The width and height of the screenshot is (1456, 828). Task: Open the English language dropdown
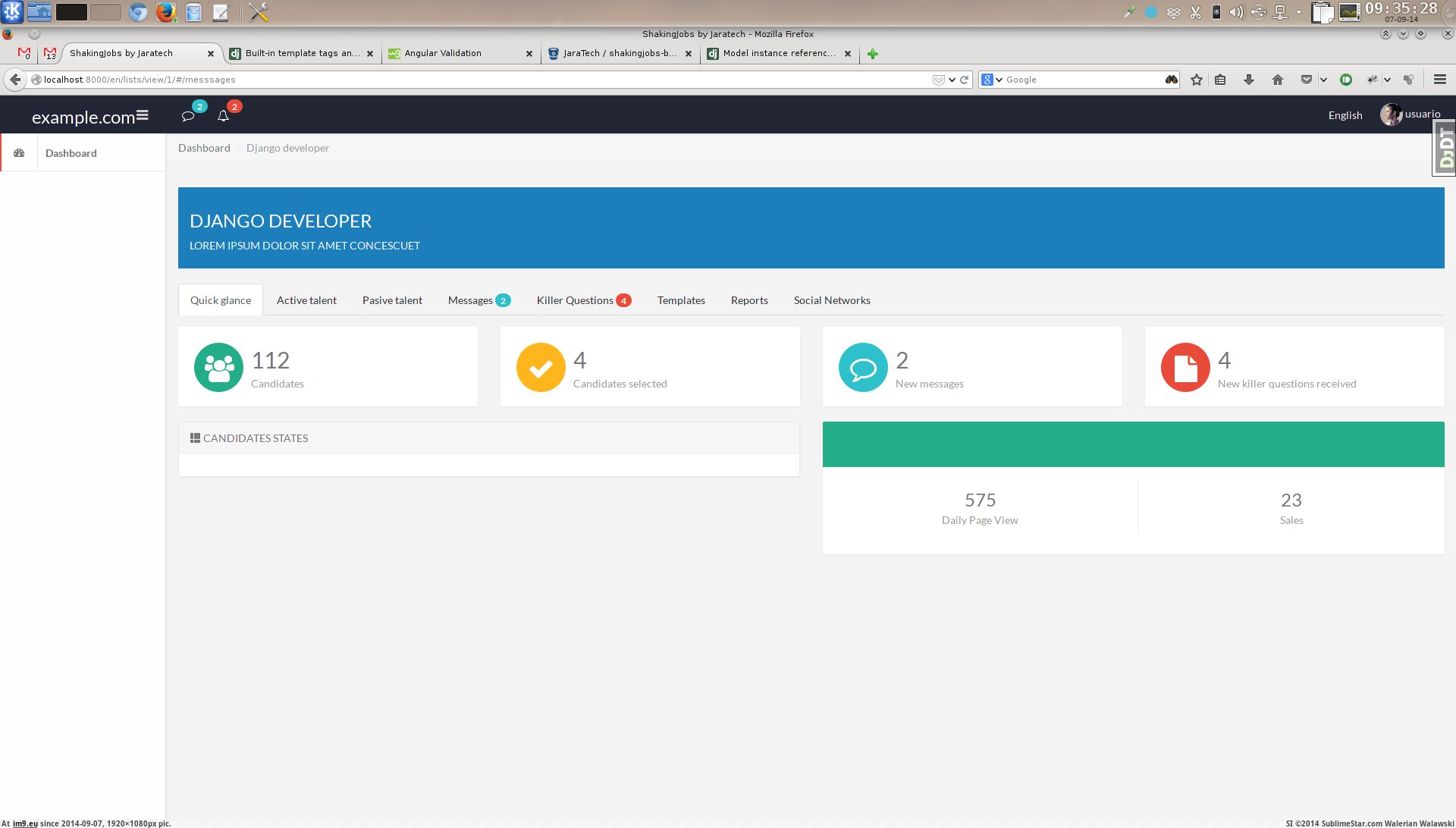coord(1345,115)
